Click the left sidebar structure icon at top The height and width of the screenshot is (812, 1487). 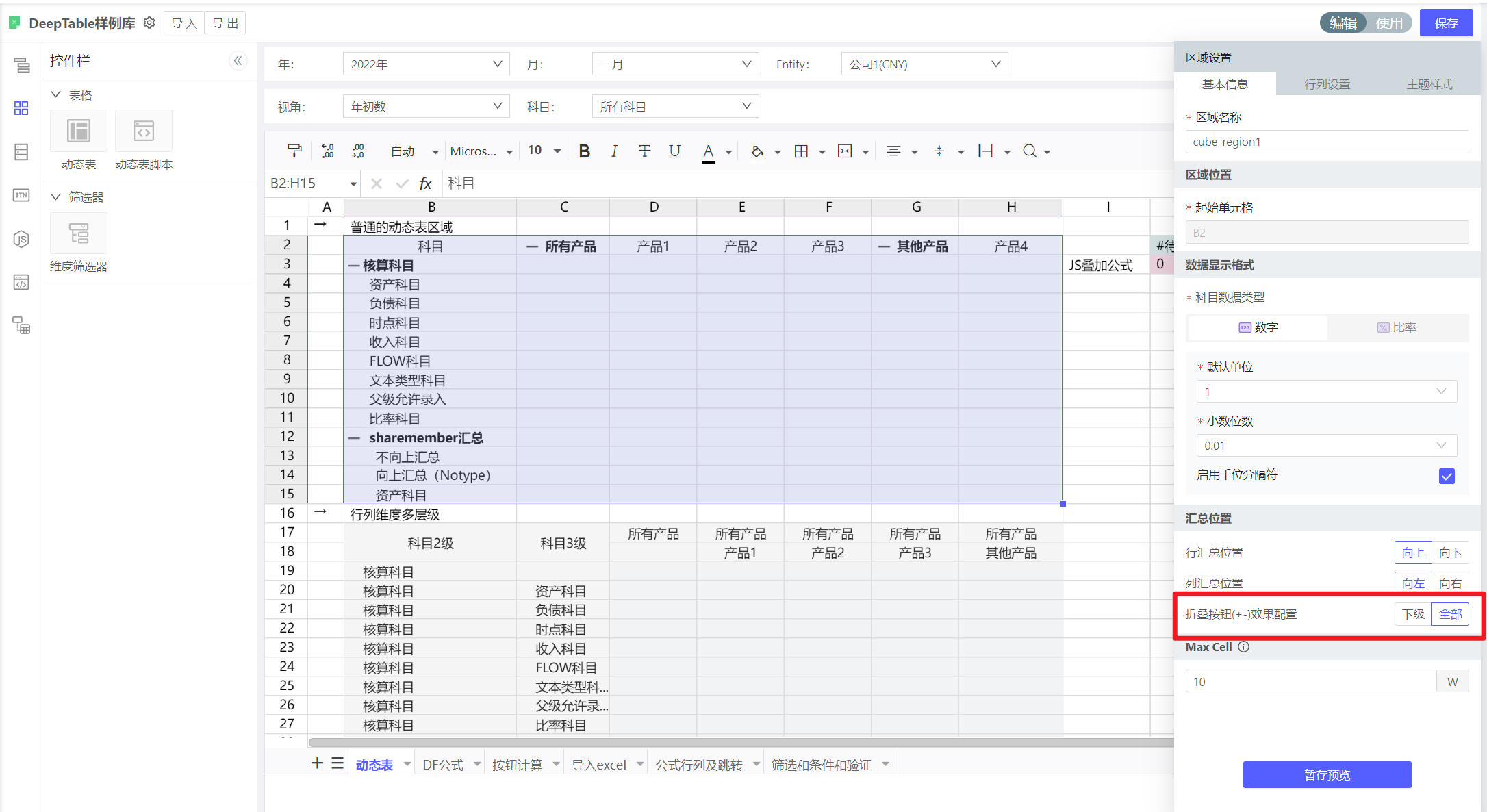21,65
